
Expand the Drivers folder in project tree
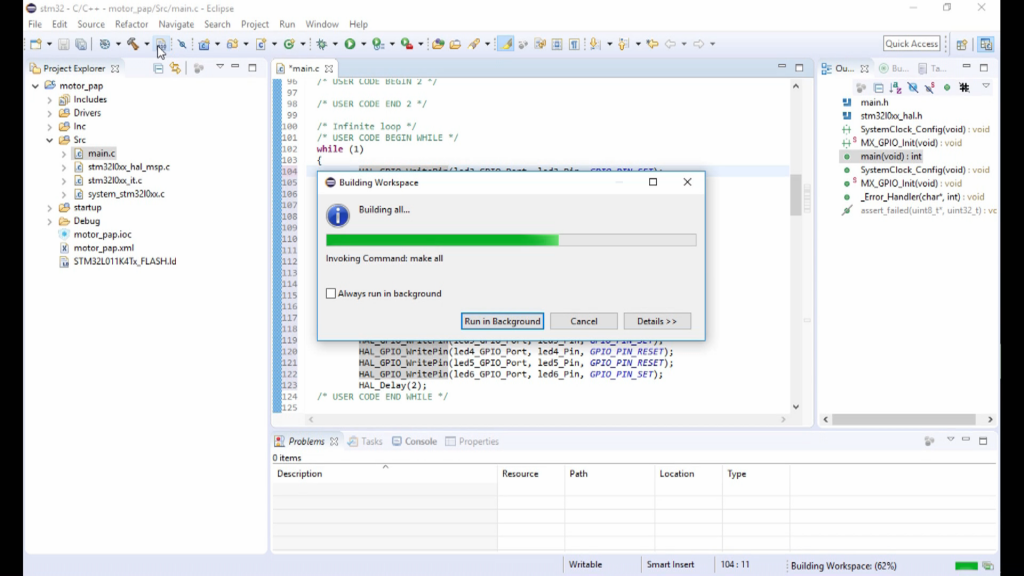pos(49,113)
